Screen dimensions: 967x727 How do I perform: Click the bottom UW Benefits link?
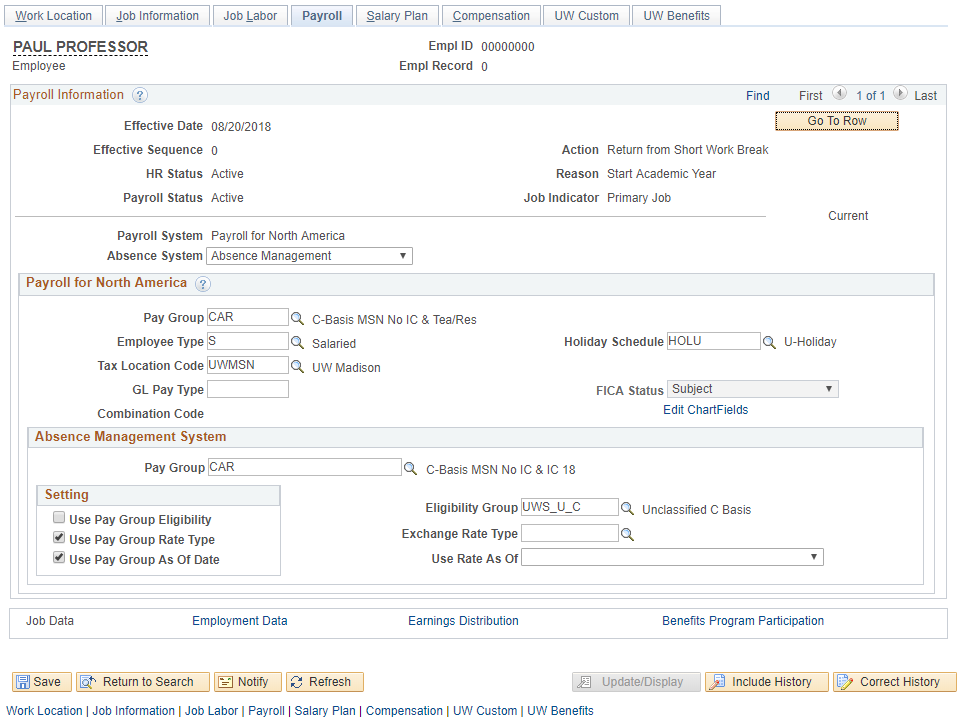pyautogui.click(x=561, y=711)
